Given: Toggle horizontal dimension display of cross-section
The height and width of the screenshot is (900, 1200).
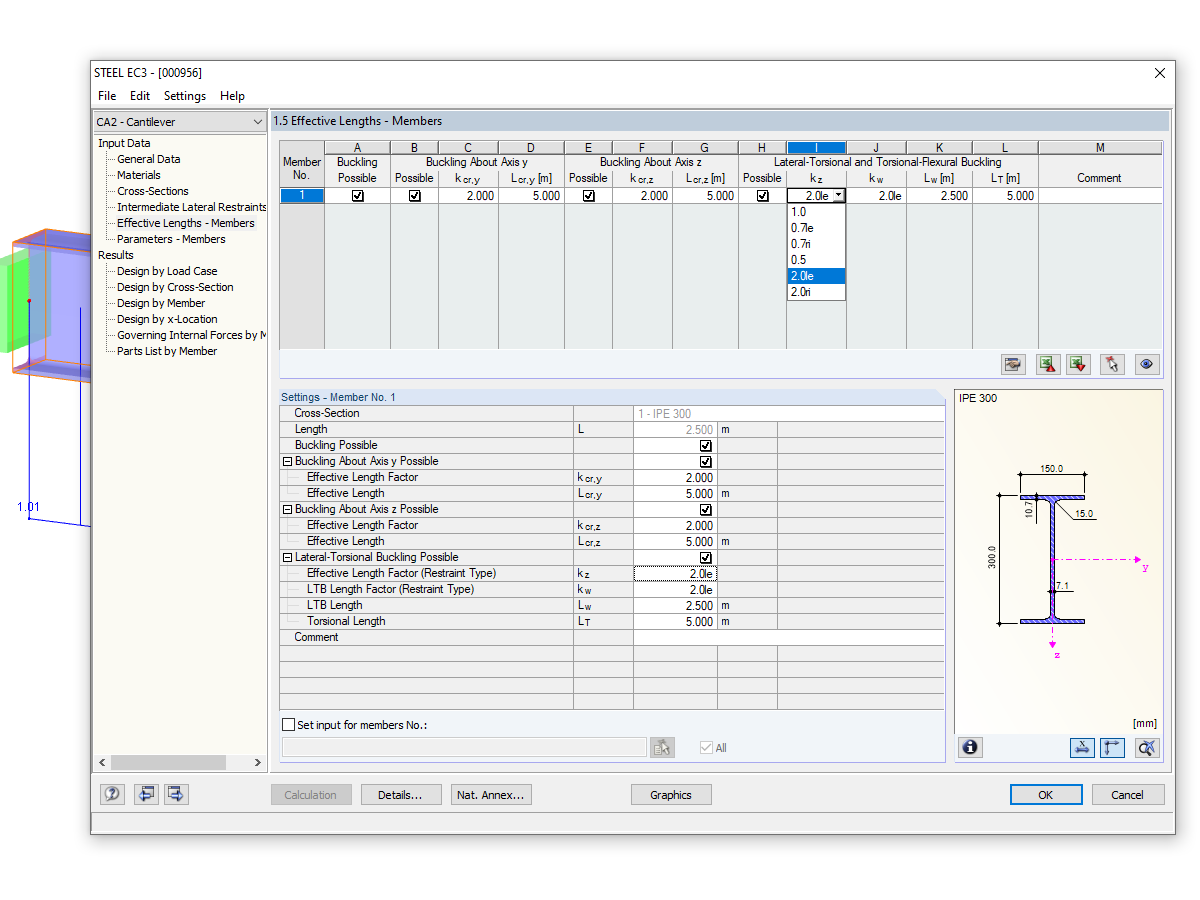Looking at the screenshot, I should [x=1082, y=747].
